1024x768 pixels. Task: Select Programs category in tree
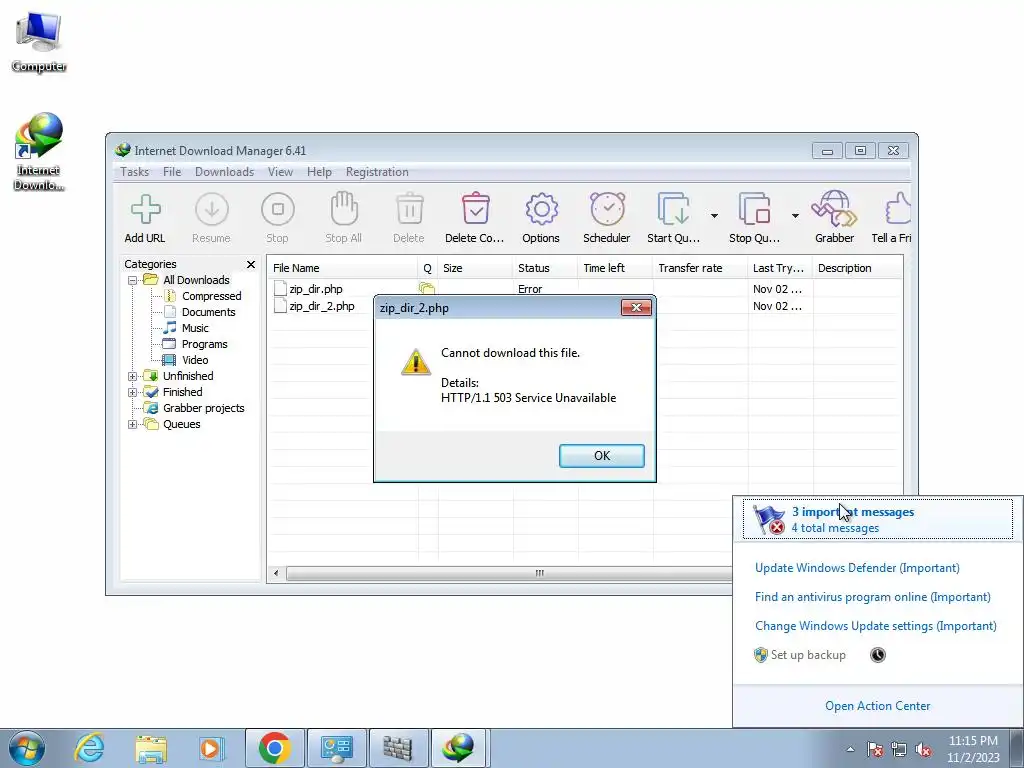[x=204, y=344]
